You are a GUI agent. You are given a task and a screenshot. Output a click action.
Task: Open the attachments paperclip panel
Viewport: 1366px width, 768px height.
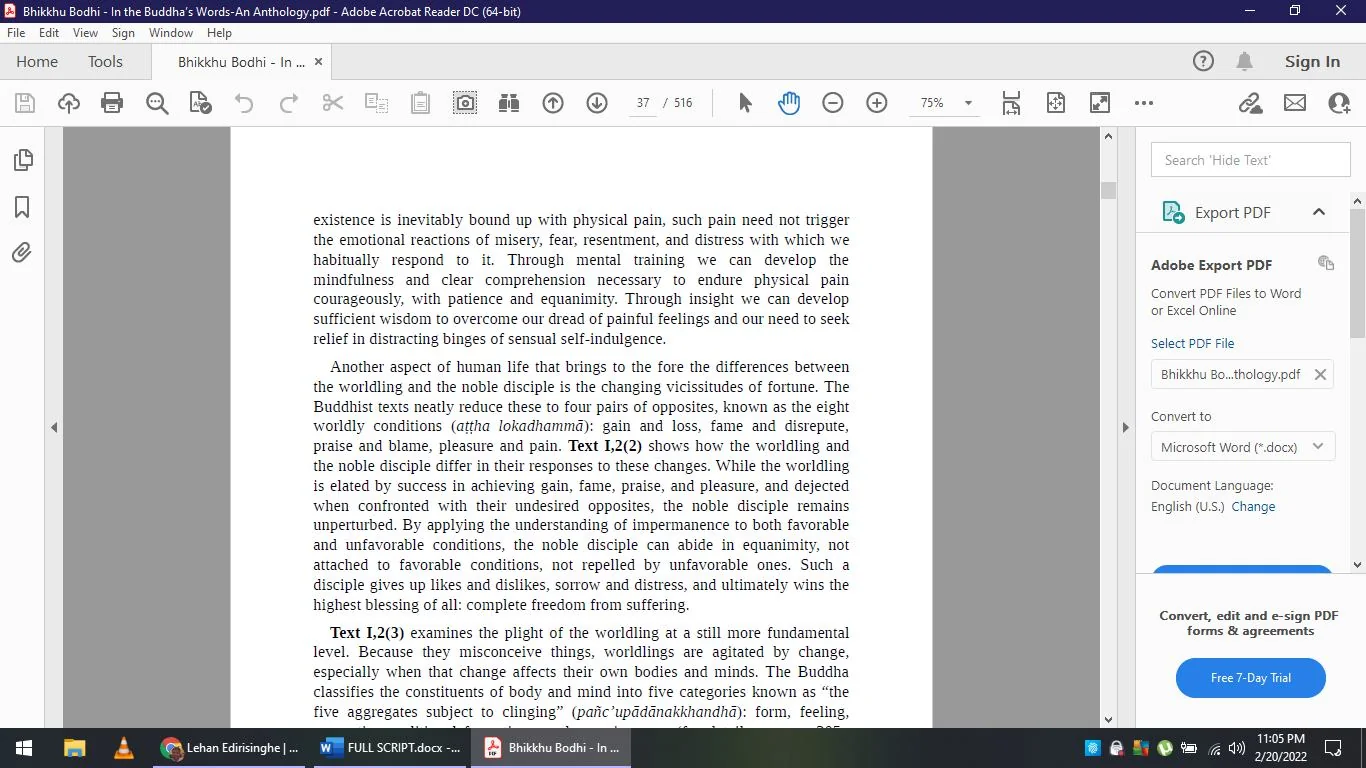(x=22, y=253)
